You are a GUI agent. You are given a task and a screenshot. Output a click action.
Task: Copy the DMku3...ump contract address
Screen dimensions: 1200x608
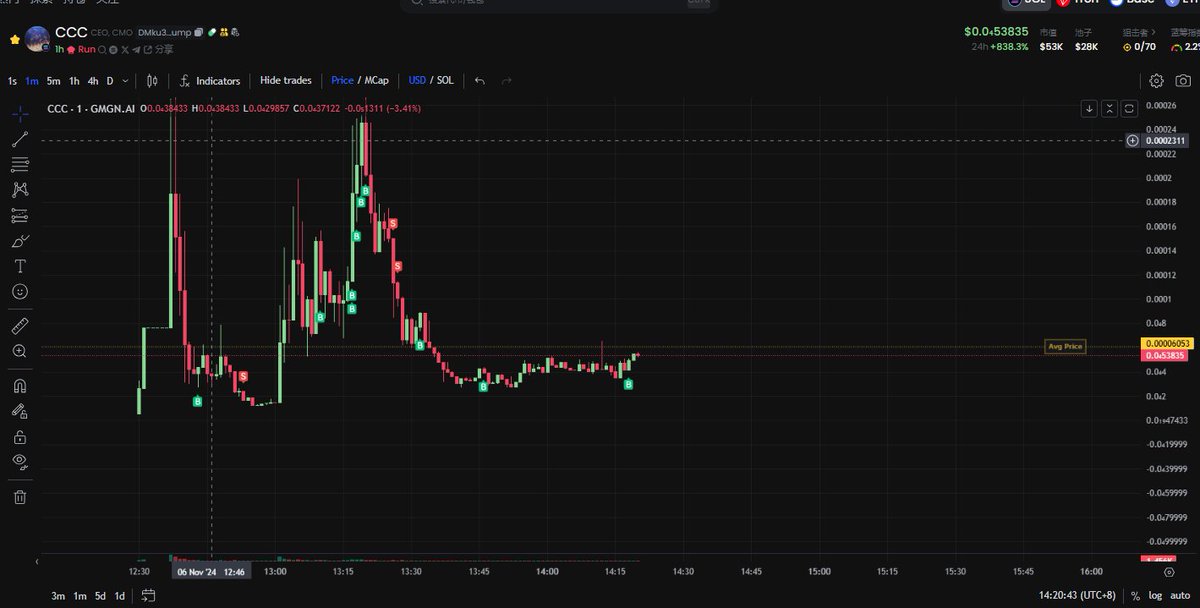200,33
